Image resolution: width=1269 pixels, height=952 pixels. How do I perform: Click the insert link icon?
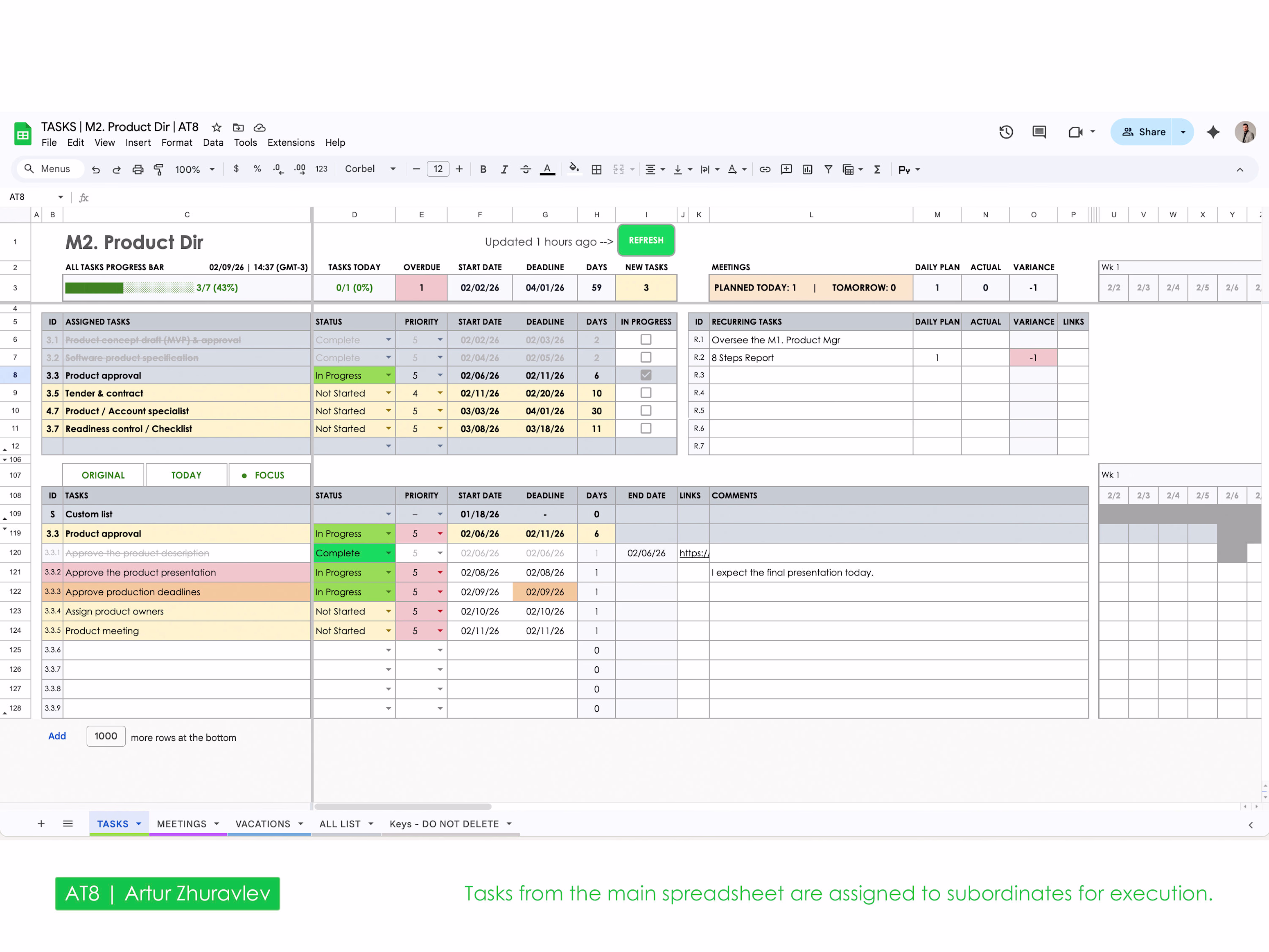[765, 169]
